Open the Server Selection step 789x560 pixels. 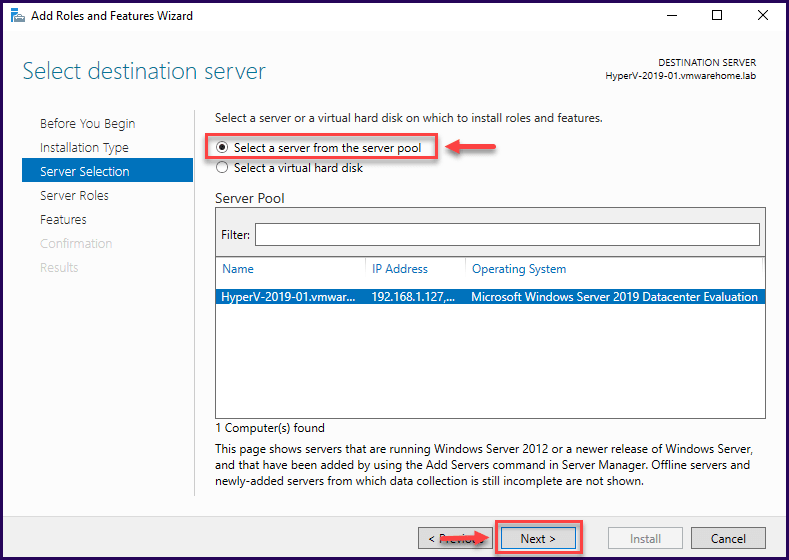(107, 170)
